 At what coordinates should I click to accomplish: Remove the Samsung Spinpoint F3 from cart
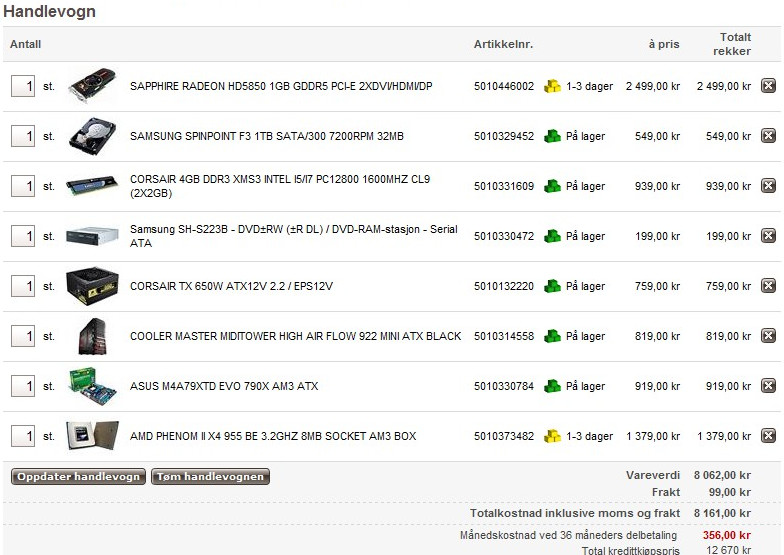coord(768,136)
